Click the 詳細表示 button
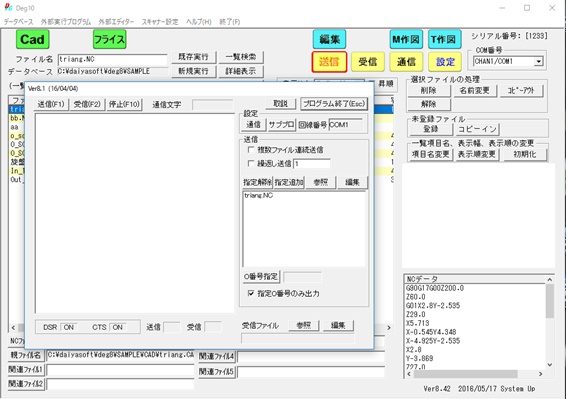Viewport: 569px width, 399px height. tap(241, 71)
